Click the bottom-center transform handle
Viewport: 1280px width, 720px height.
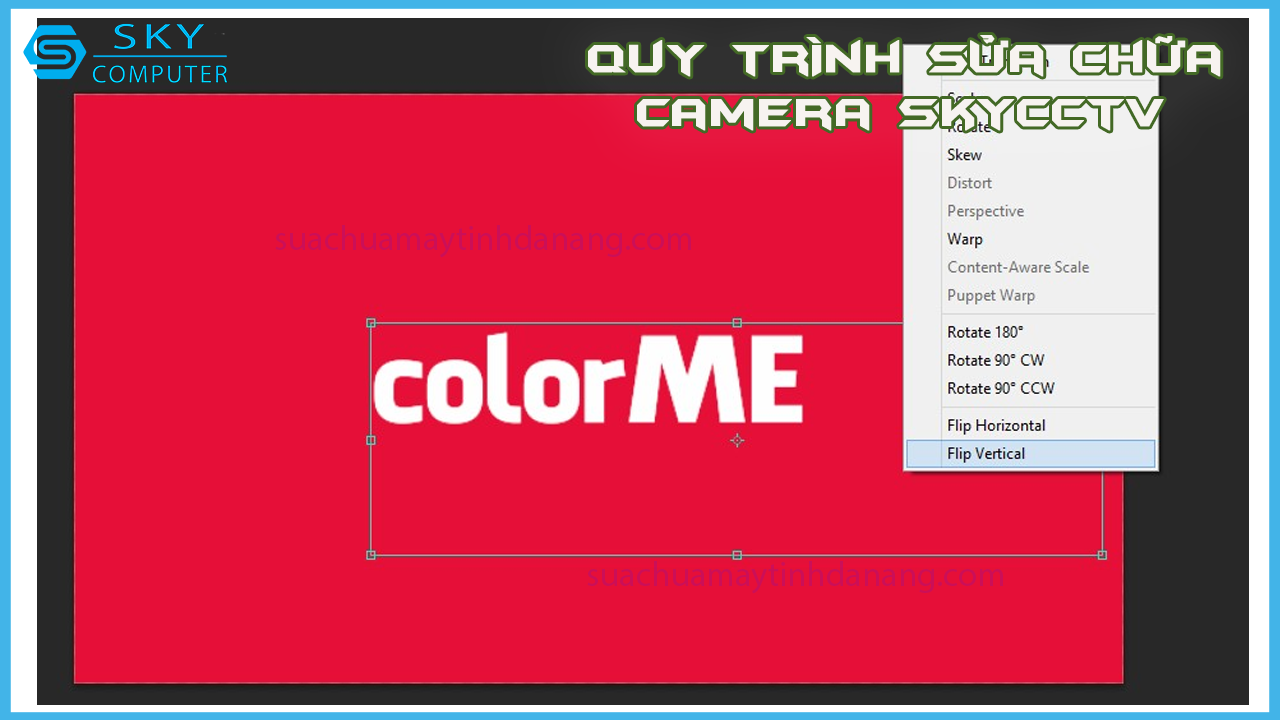pyautogui.click(x=737, y=555)
